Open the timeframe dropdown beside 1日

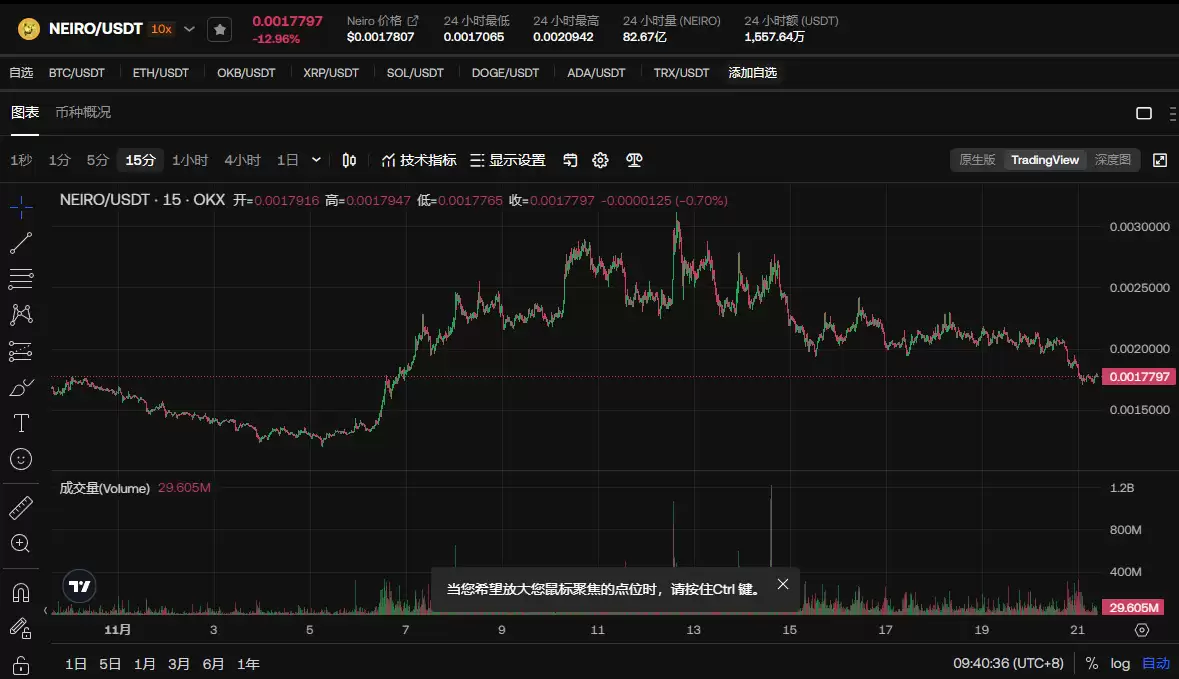[315, 159]
